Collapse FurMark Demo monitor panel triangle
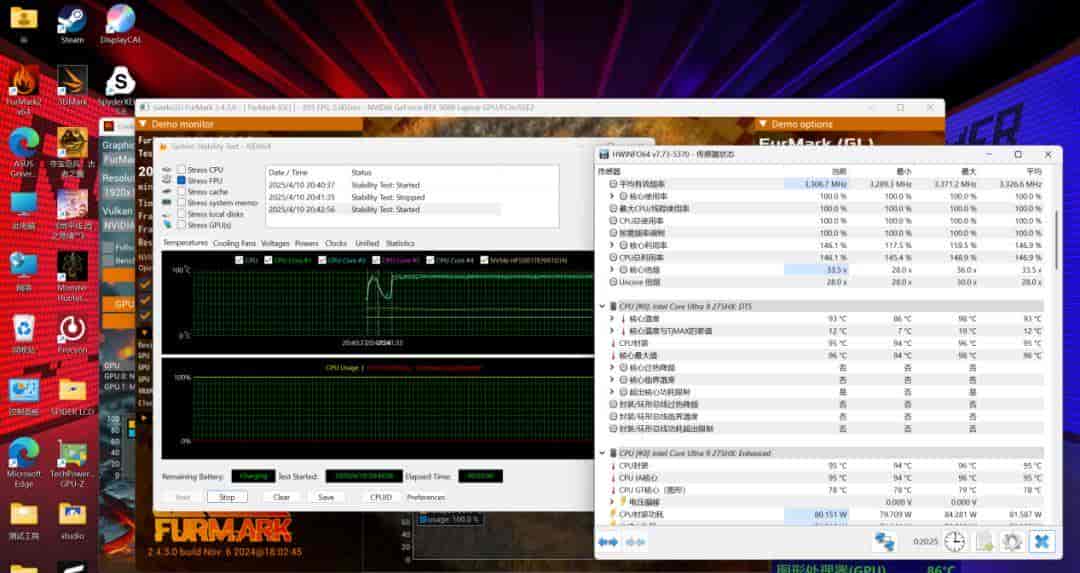This screenshot has height=573, width=1080. click(143, 124)
